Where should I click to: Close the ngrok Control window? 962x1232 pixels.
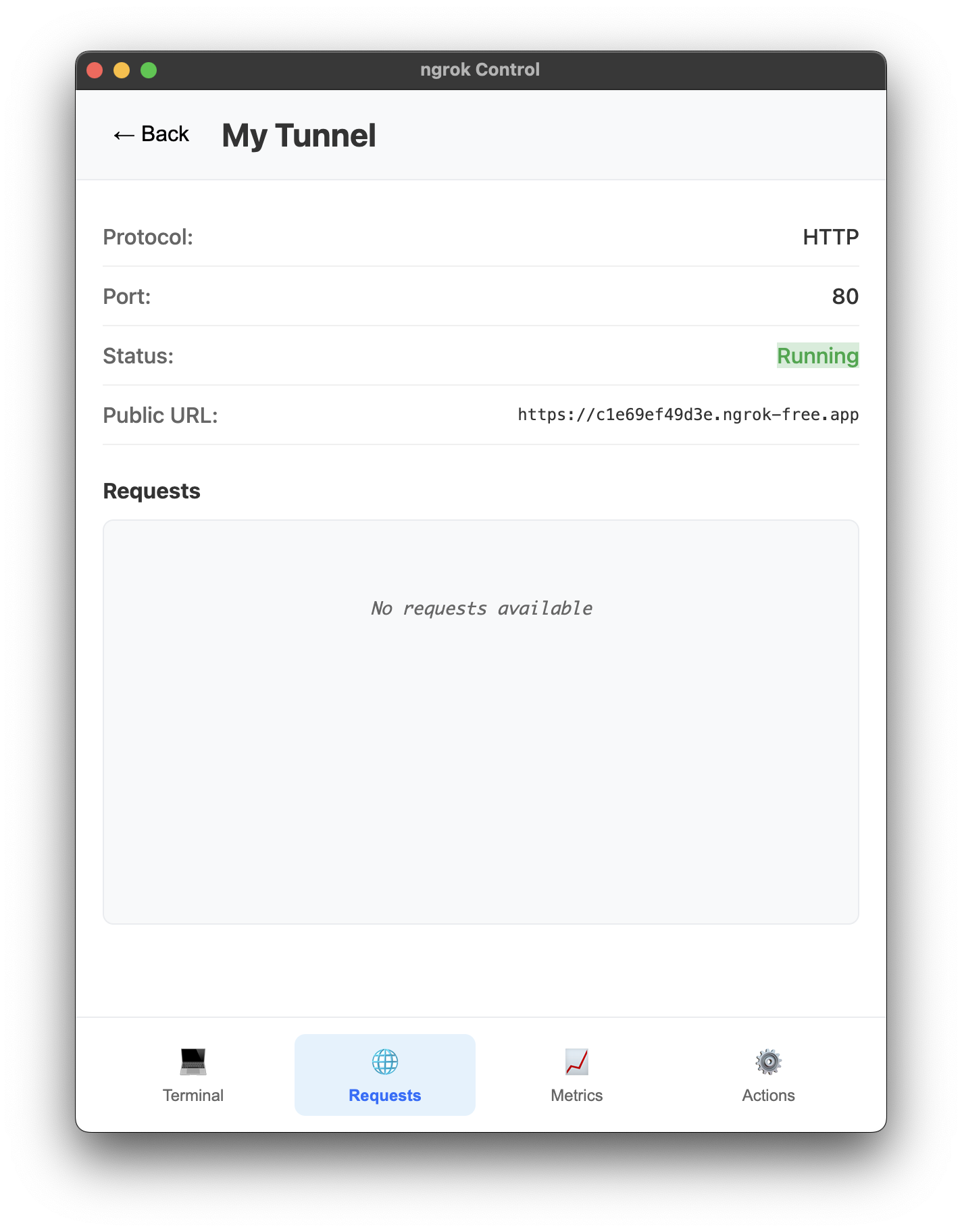point(95,70)
